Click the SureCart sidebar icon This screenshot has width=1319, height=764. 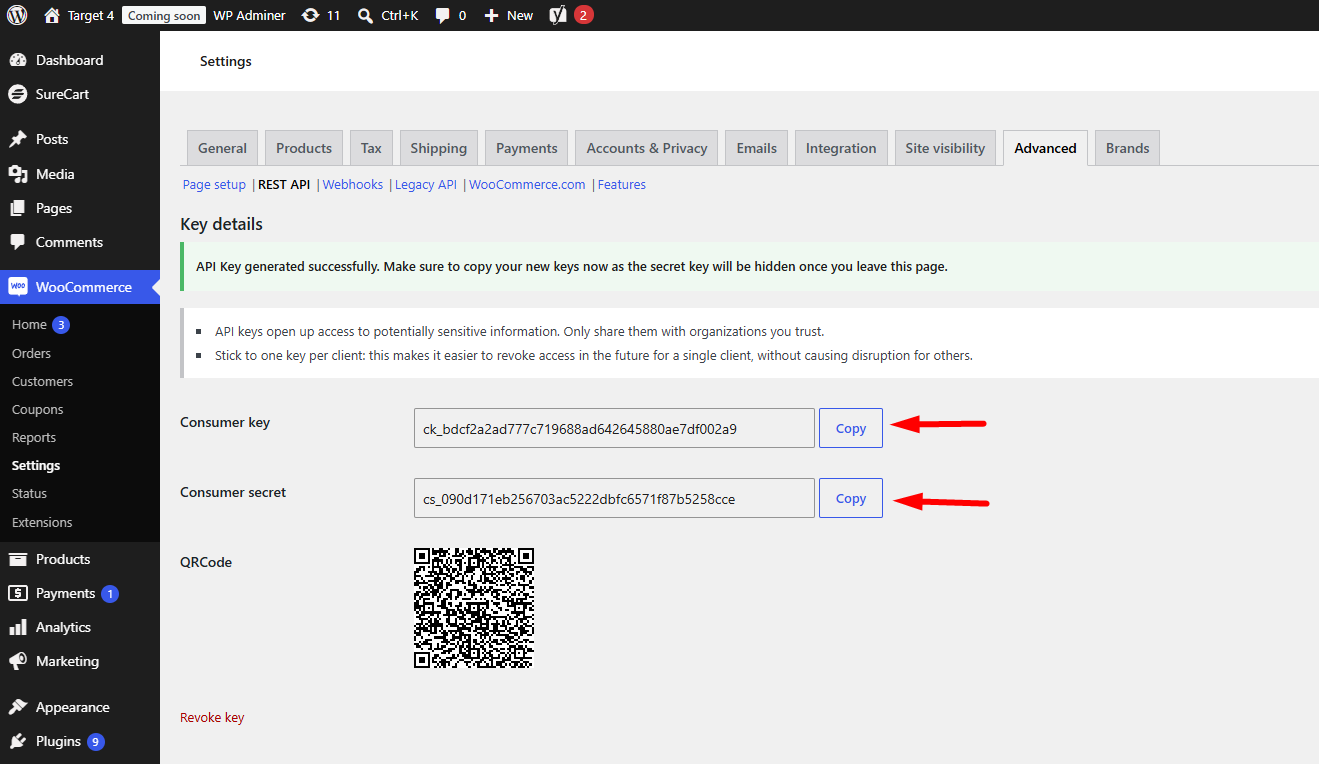(x=18, y=94)
